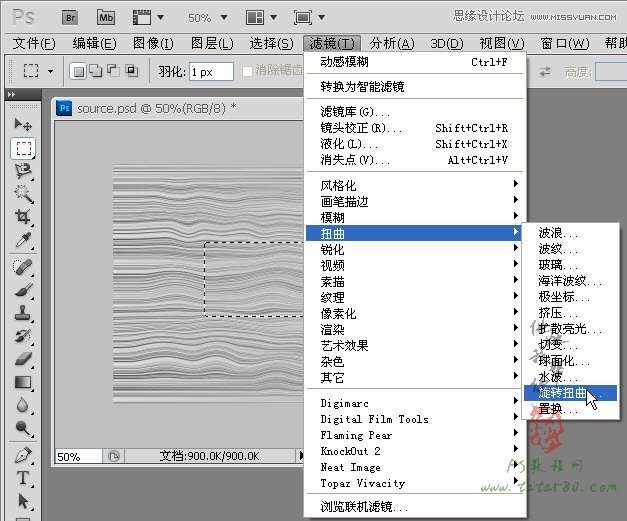Click the 羽化 feather input field
627x521 pixels.
(210, 71)
